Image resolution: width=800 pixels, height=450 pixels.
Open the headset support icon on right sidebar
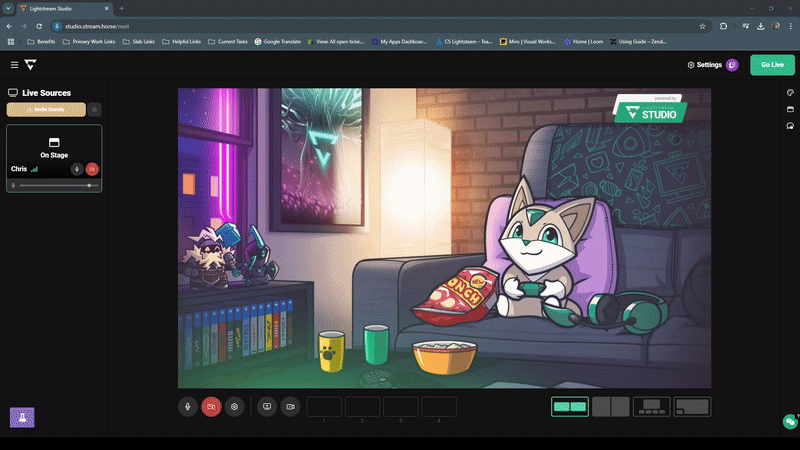790,126
